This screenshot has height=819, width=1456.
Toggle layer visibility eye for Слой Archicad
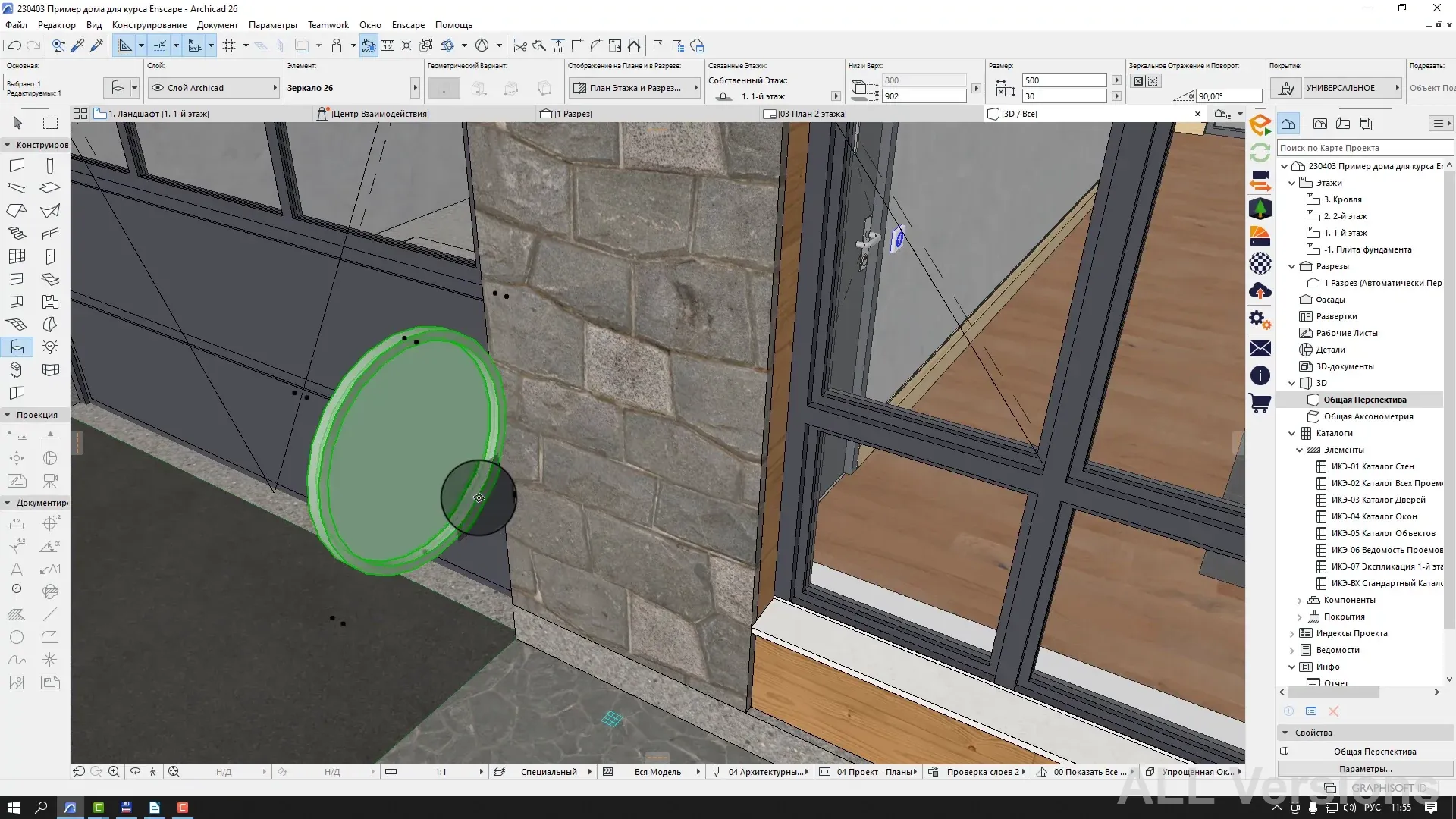pyautogui.click(x=158, y=88)
